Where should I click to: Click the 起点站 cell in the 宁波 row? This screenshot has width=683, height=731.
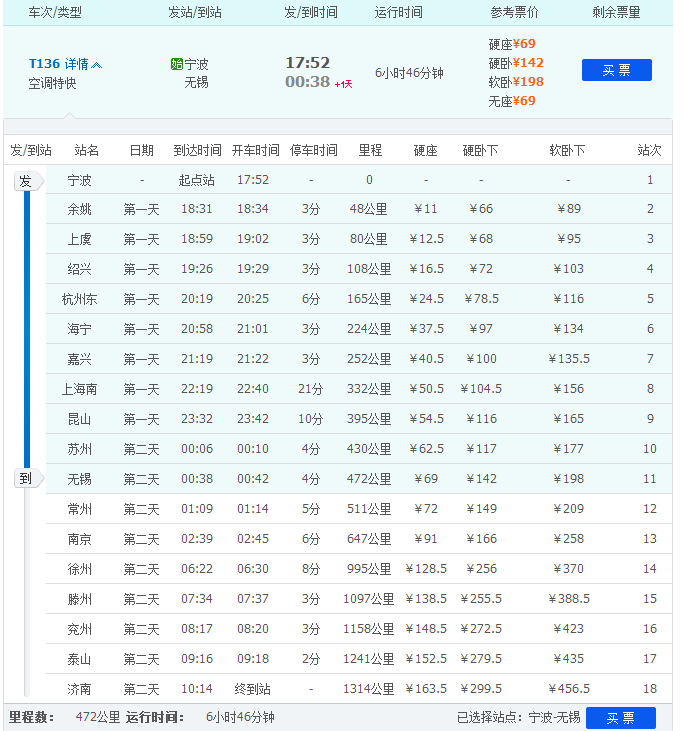pyautogui.click(x=196, y=180)
